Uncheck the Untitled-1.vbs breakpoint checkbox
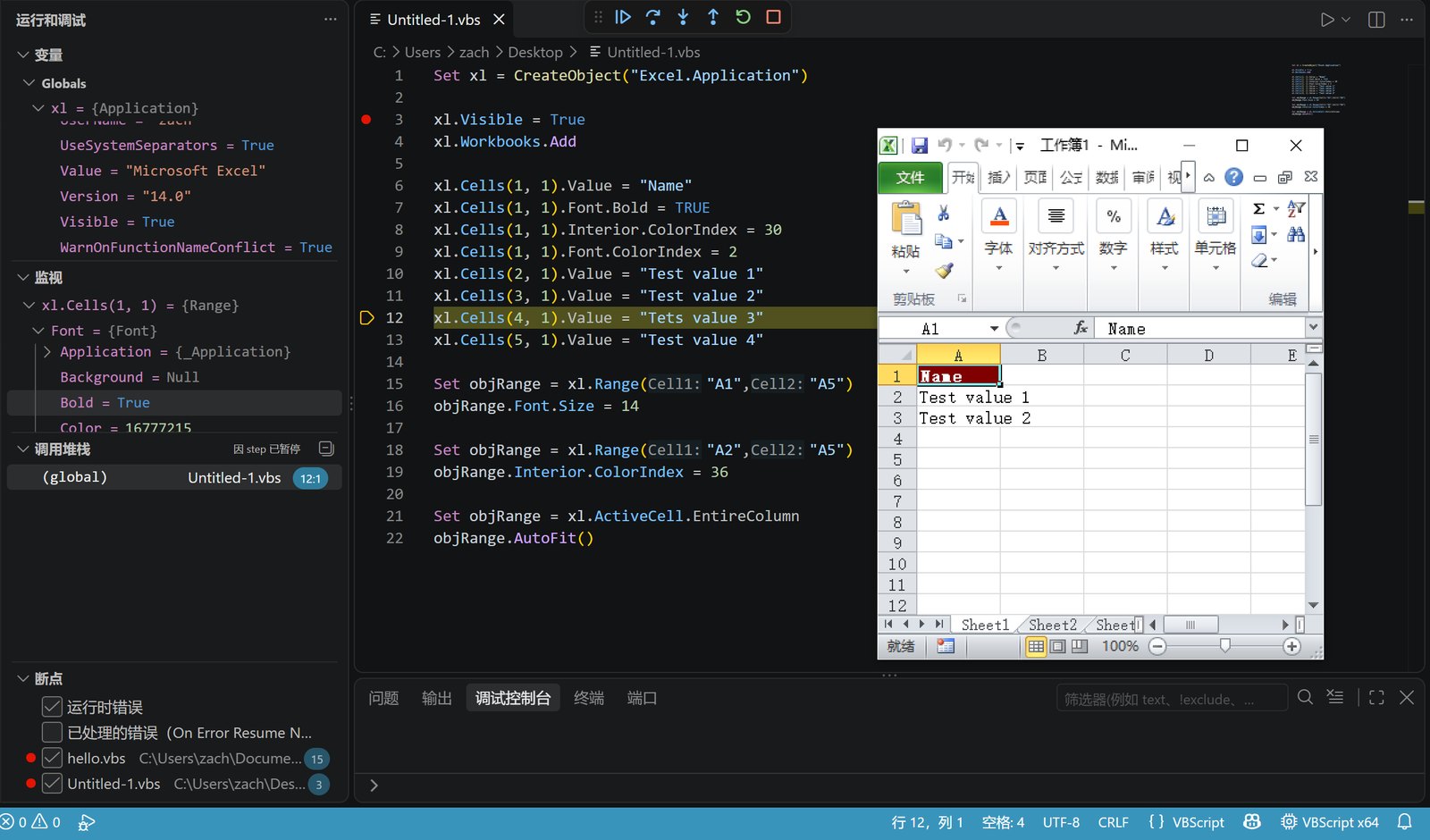 [52, 784]
